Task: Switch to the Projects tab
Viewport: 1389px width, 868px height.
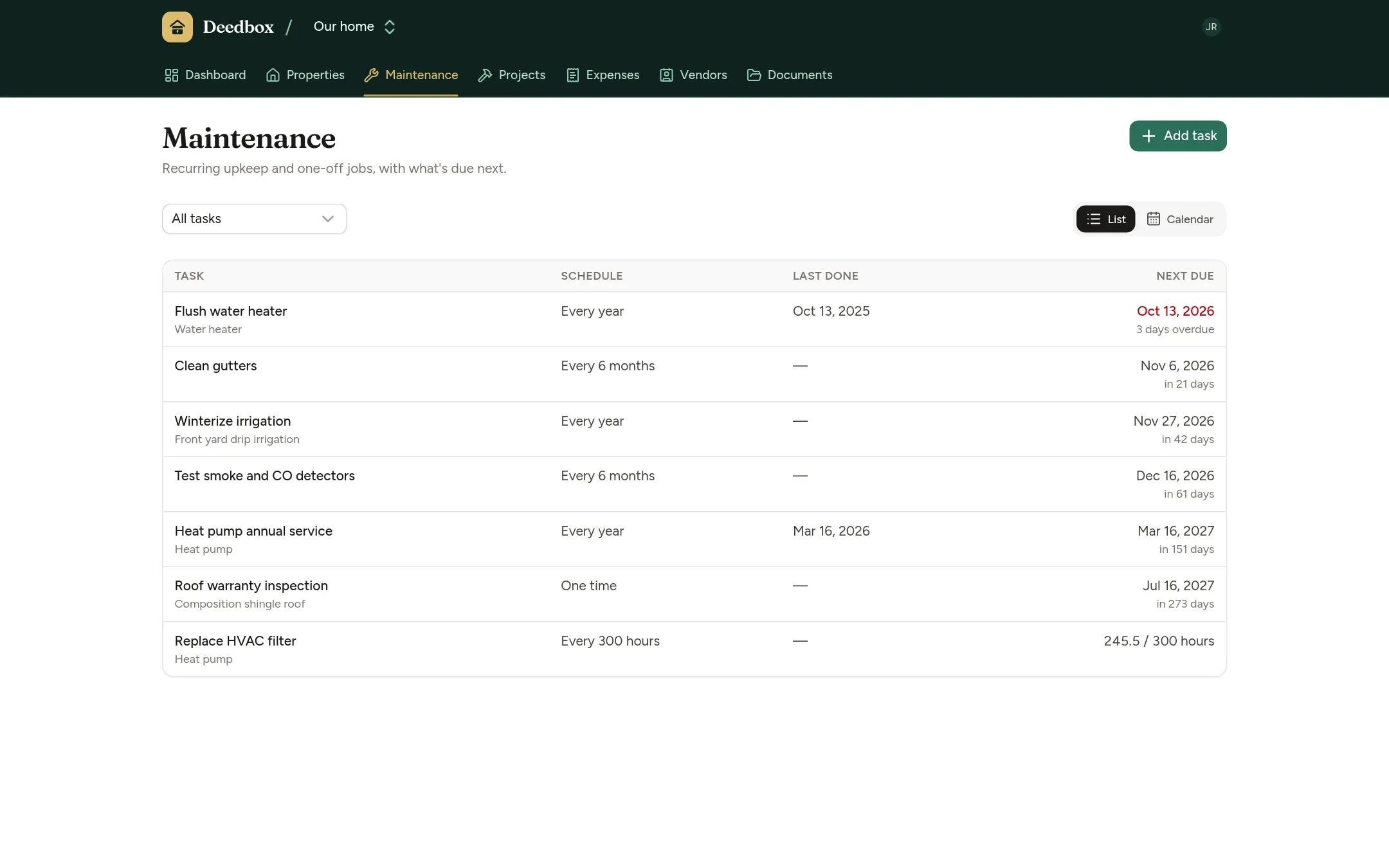Action: pyautogui.click(x=511, y=75)
